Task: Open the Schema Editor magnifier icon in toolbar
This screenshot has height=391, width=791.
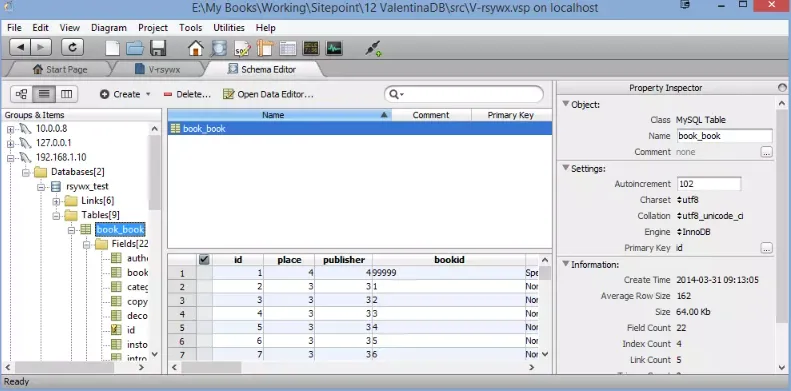Action: (218, 48)
